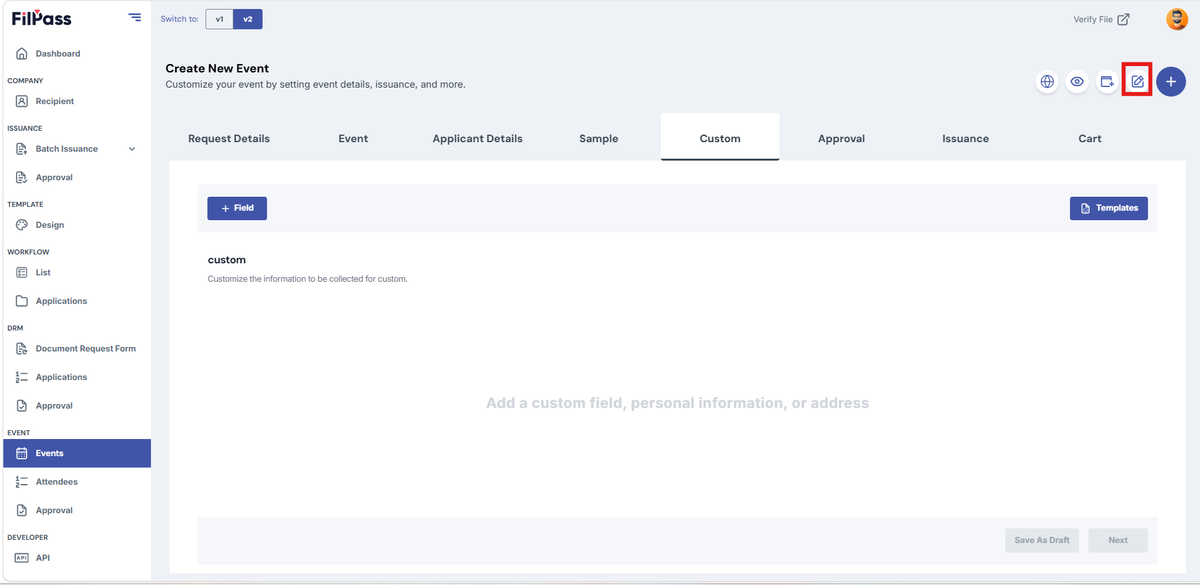Click the Workflow List icon
Image resolution: width=1200 pixels, height=585 pixels.
[x=22, y=272]
